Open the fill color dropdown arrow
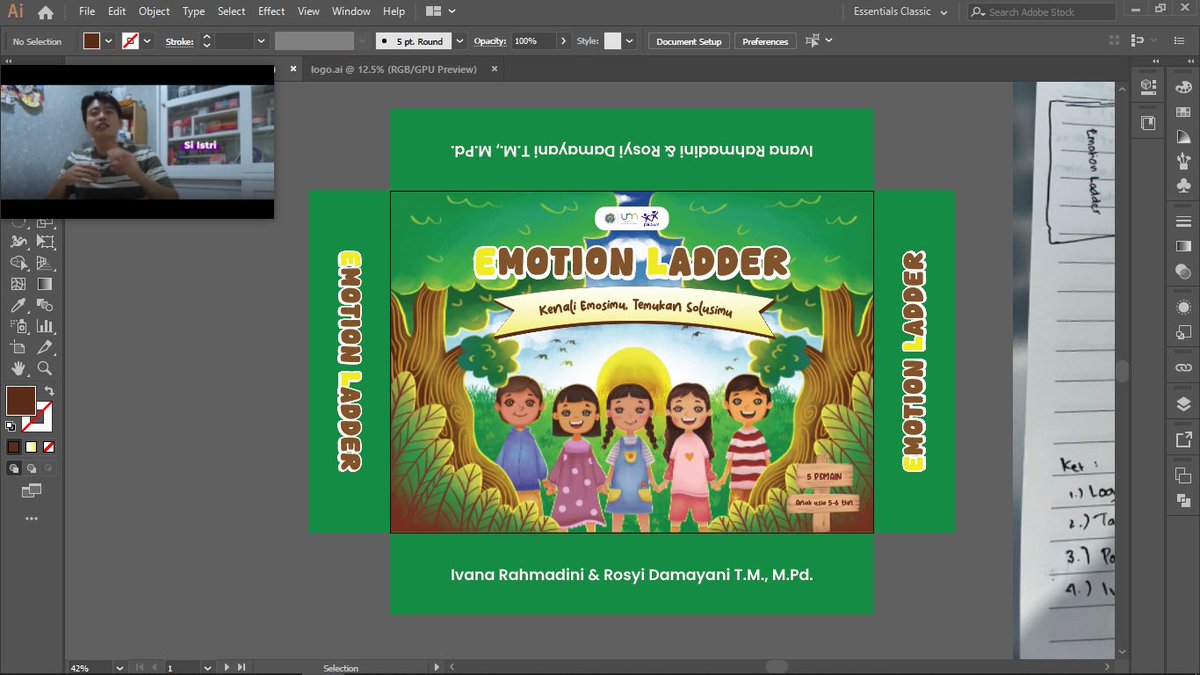The width and height of the screenshot is (1200, 675). pos(108,41)
